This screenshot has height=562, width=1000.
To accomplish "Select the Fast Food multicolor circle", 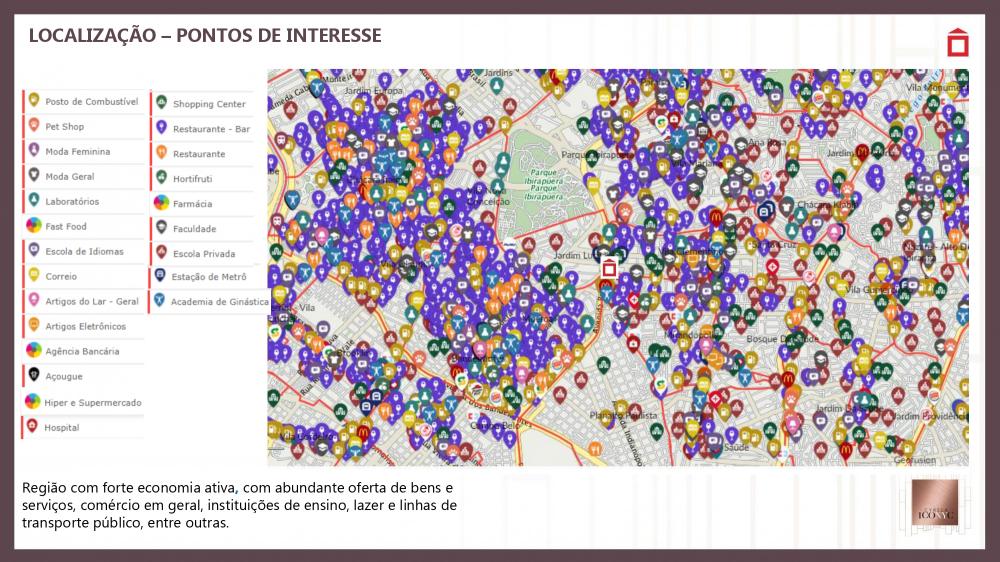I will (x=33, y=226).
